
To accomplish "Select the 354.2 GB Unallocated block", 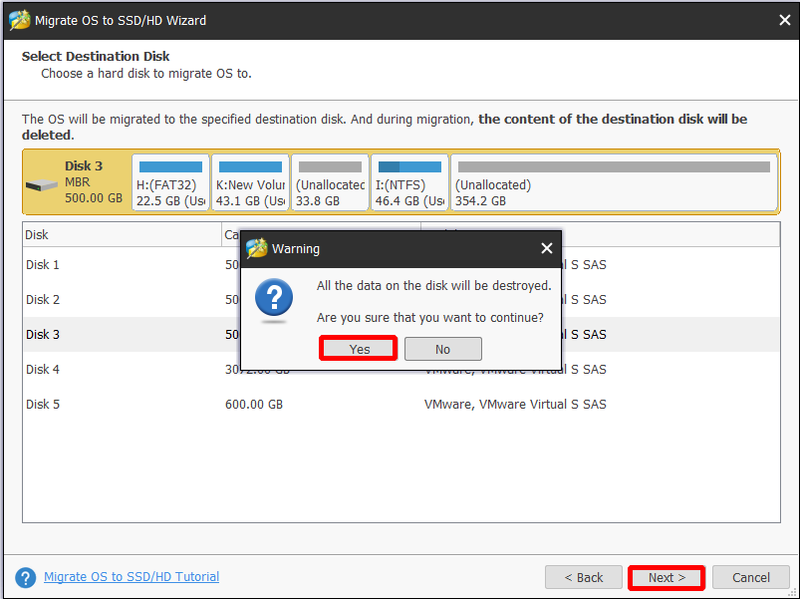I will tap(614, 182).
